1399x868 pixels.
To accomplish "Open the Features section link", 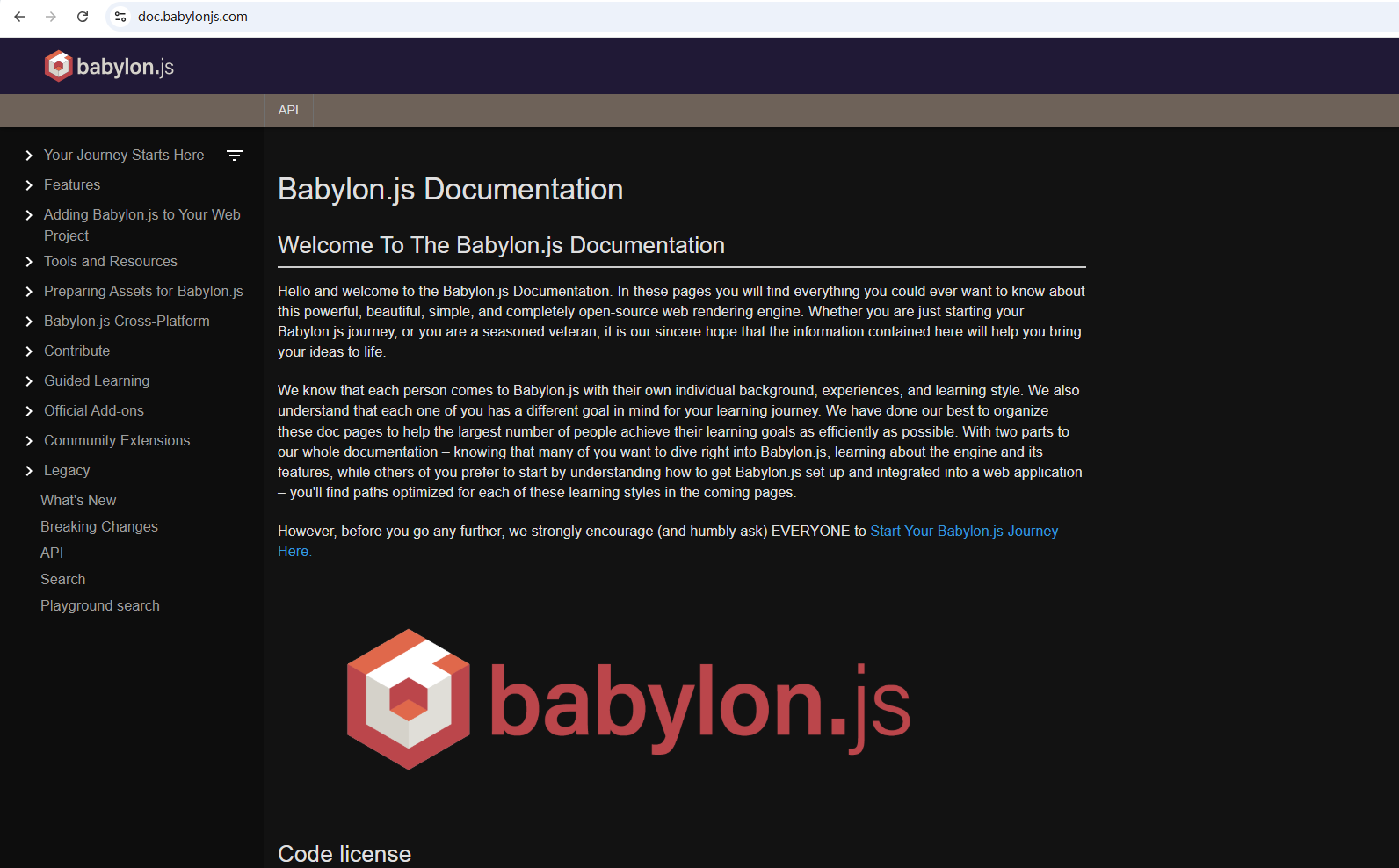I will (x=72, y=184).
